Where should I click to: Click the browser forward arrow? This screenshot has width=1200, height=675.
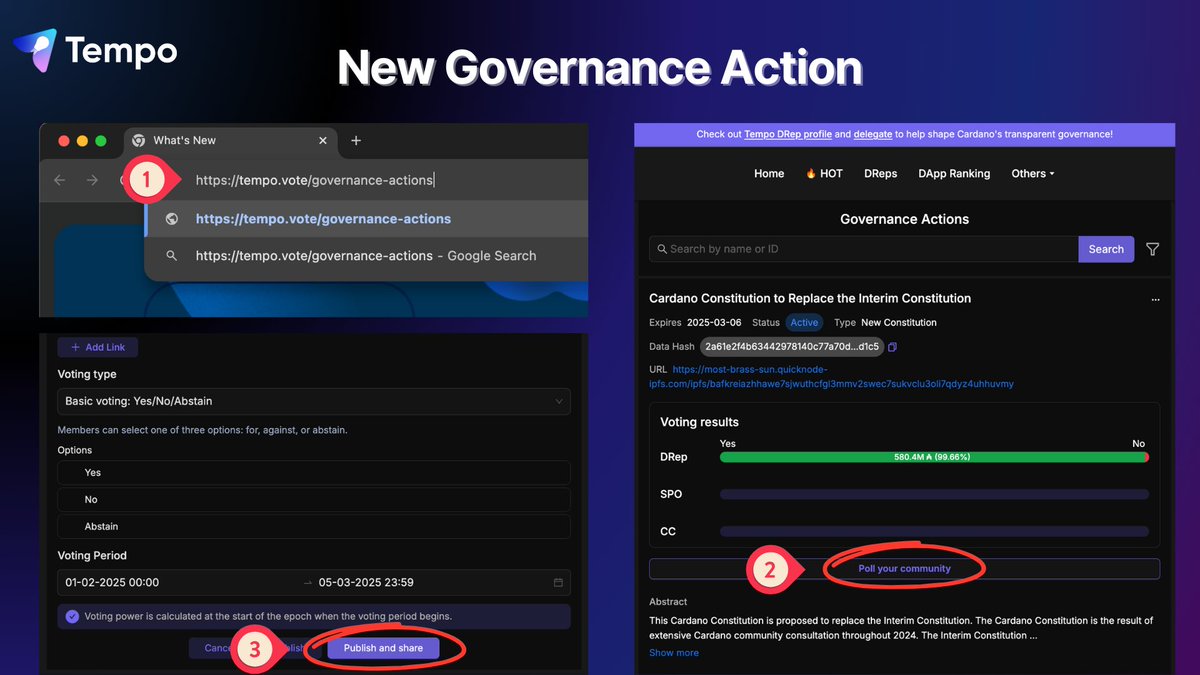tap(92, 180)
